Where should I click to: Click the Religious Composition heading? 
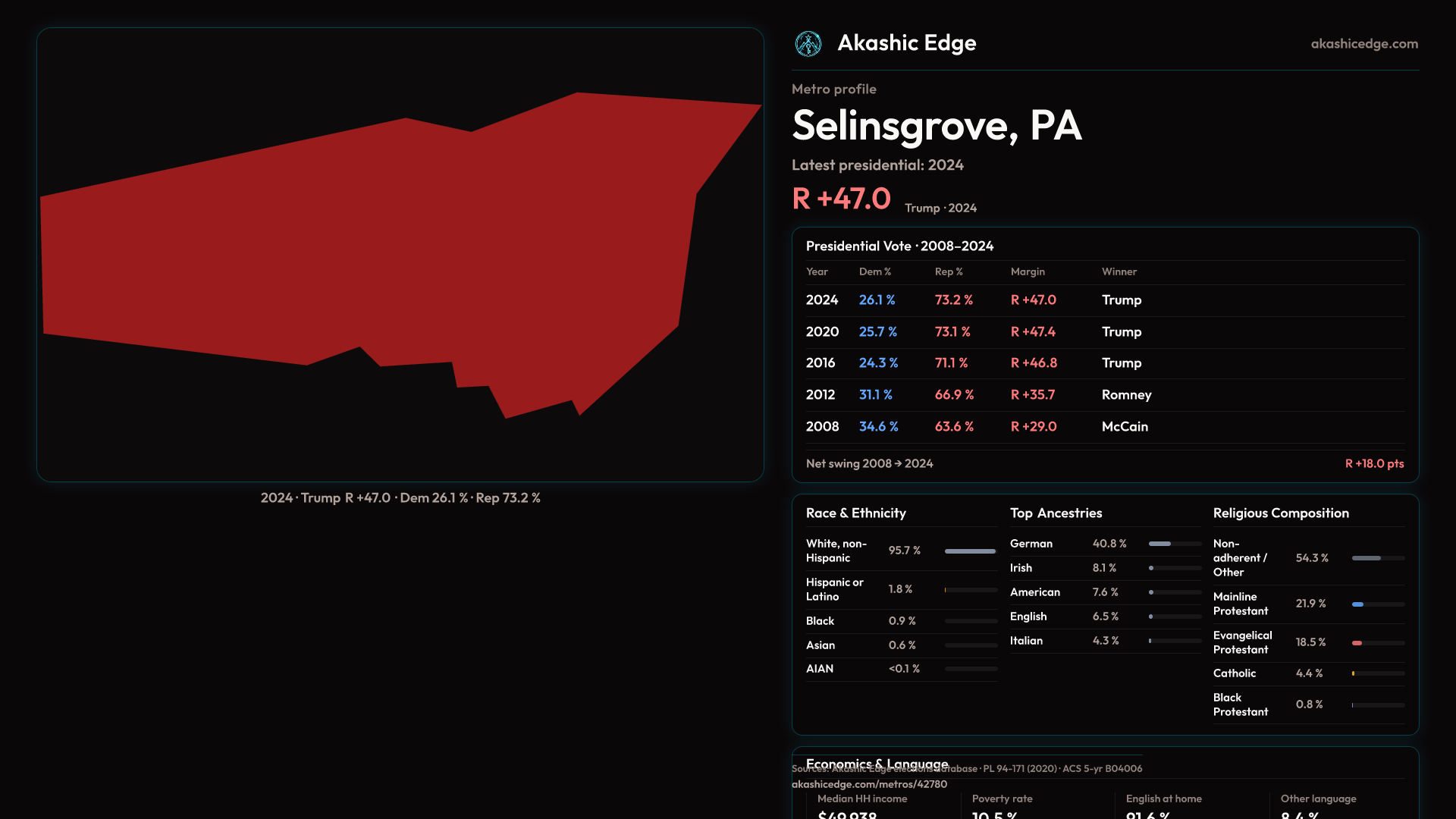click(1280, 513)
